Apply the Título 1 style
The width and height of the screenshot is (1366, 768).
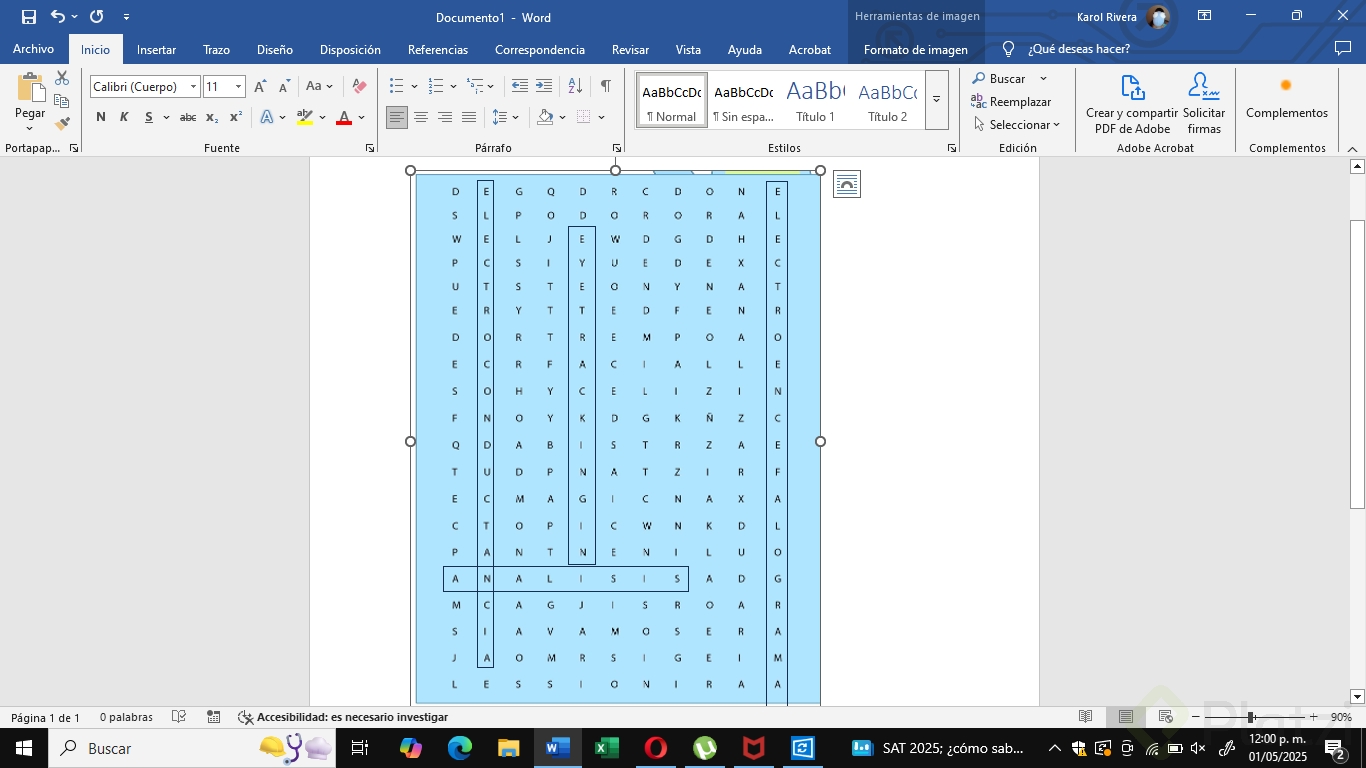point(816,100)
